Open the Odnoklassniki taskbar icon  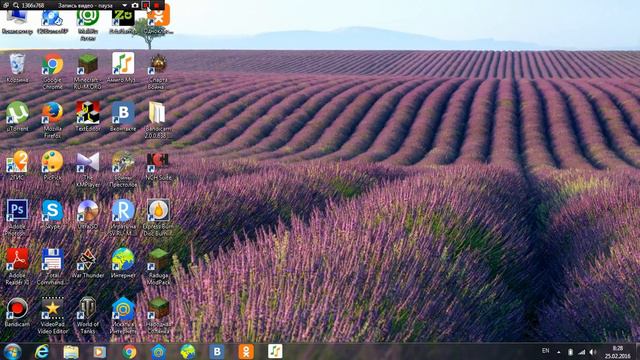[x=246, y=351]
